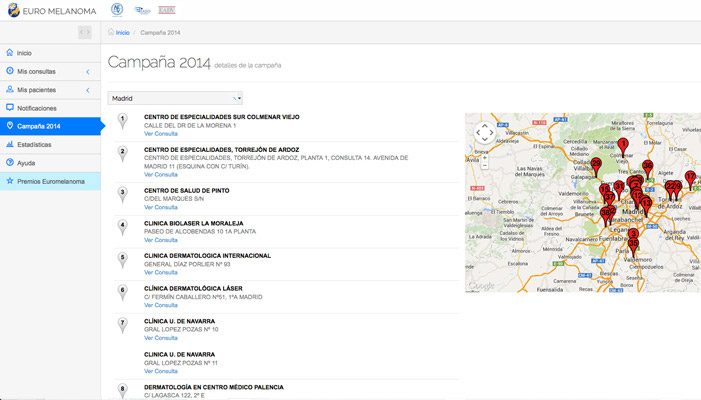Screen dimensions: 701x400
Task: Ver Consulta for Torrejón de Ardoz centre
Action: pyautogui.click(x=160, y=175)
